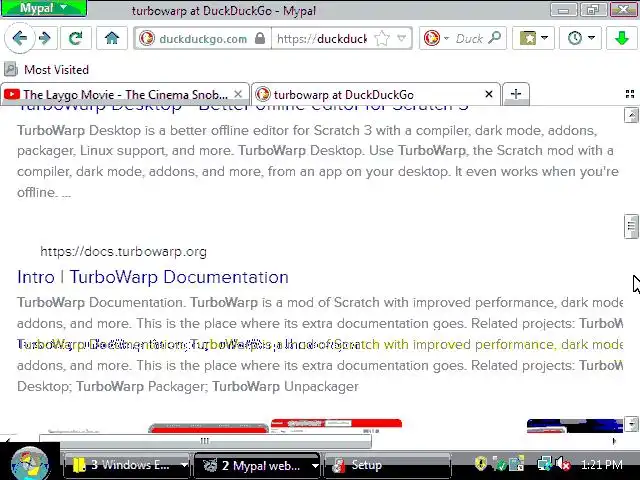Open the URL history dropdown arrow
640x480 pixels.
pos(402,38)
